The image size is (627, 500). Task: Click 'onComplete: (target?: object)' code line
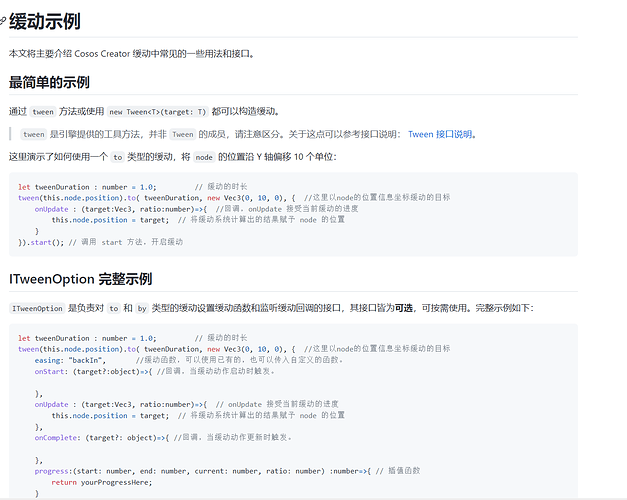[x=163, y=438]
